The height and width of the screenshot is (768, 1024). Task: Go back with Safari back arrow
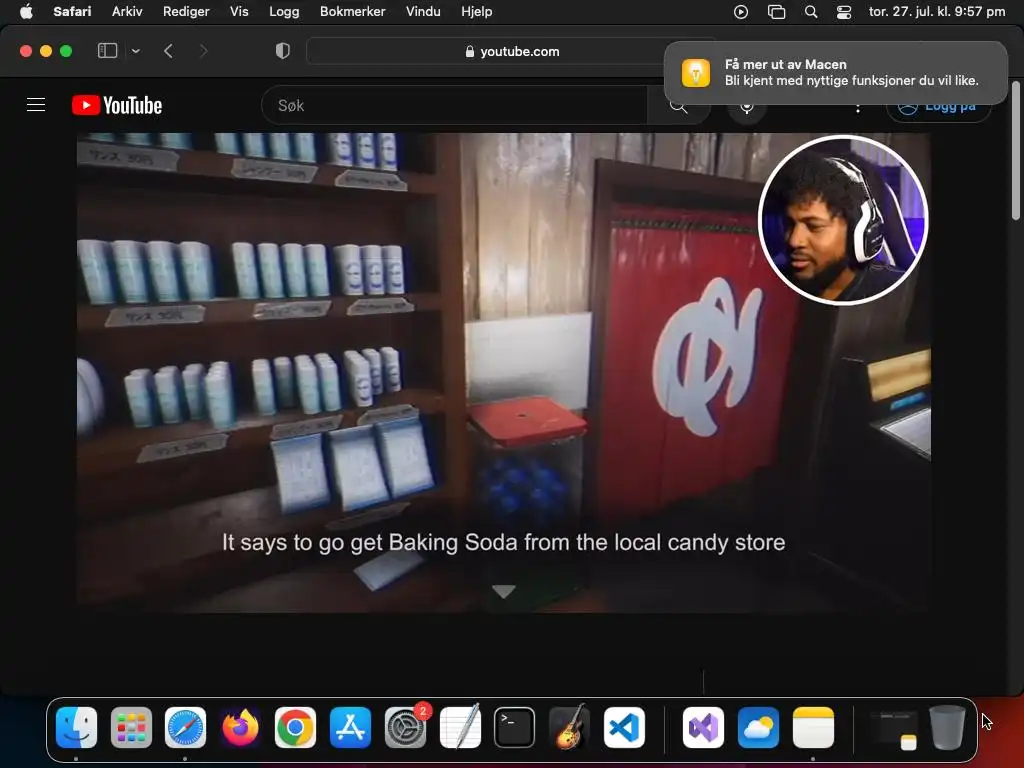click(168, 51)
